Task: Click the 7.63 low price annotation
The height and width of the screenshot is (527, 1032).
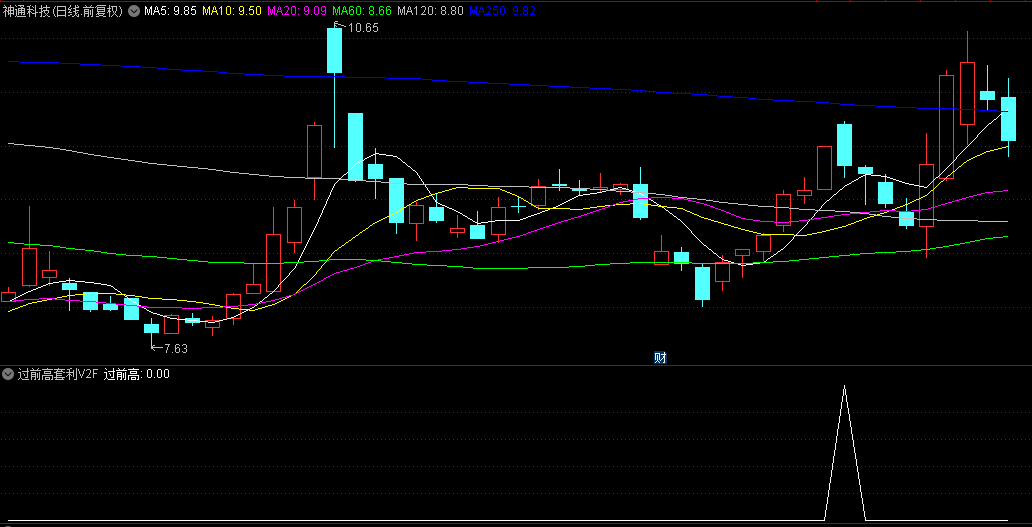Action: (176, 349)
